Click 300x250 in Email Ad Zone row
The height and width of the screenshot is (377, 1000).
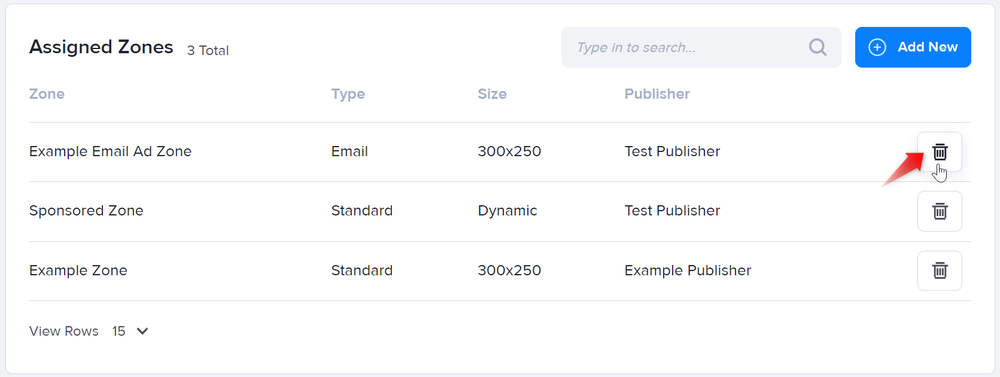[509, 151]
